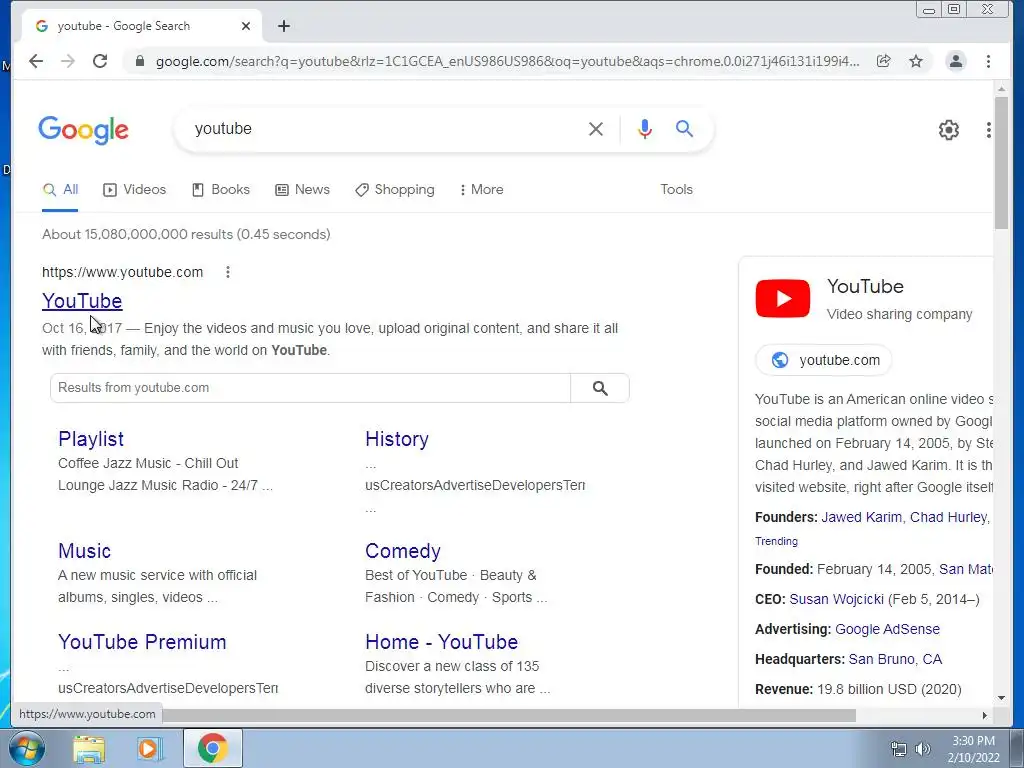Switch to the Videos tab

pos(135,189)
